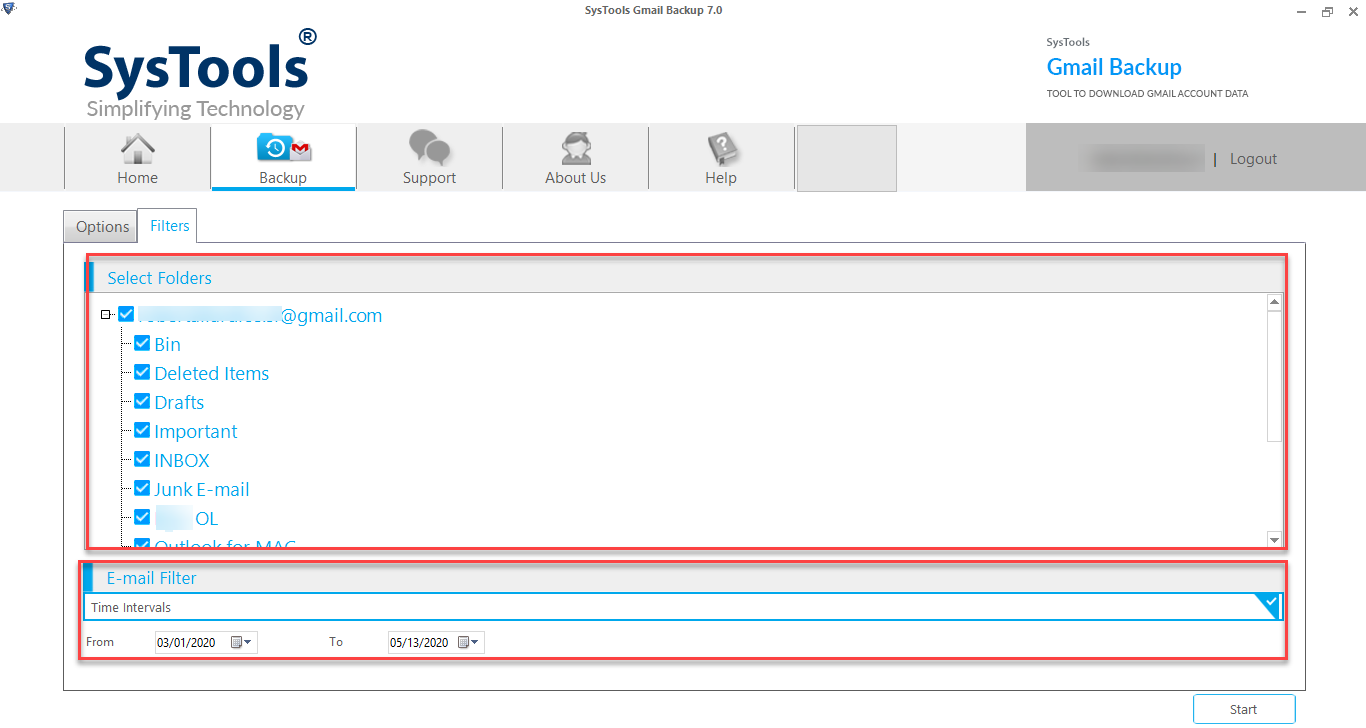The width and height of the screenshot is (1366, 728).
Task: Open the To date dropdown arrow
Action: 475,642
